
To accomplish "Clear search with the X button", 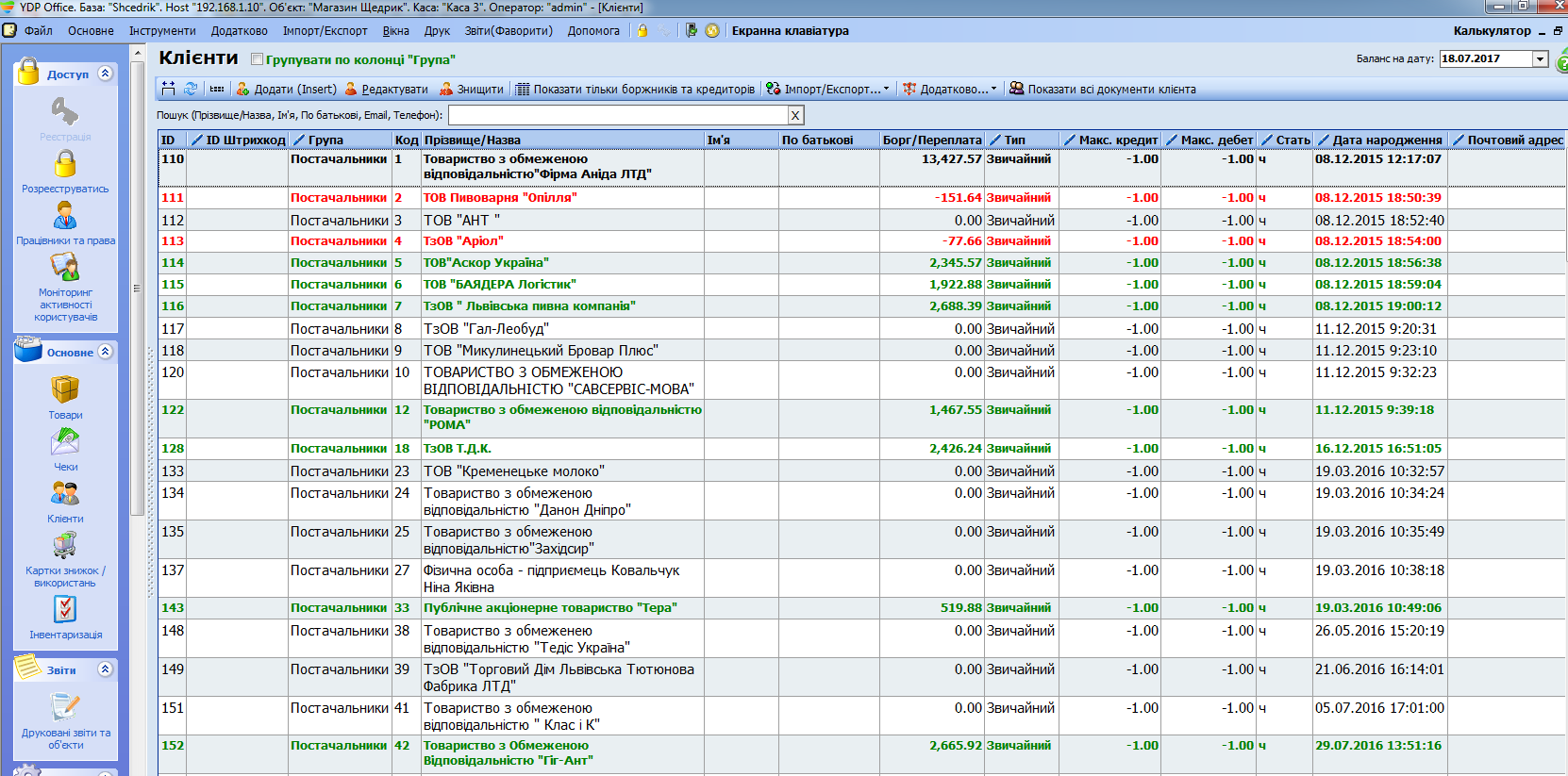I will coord(795,115).
